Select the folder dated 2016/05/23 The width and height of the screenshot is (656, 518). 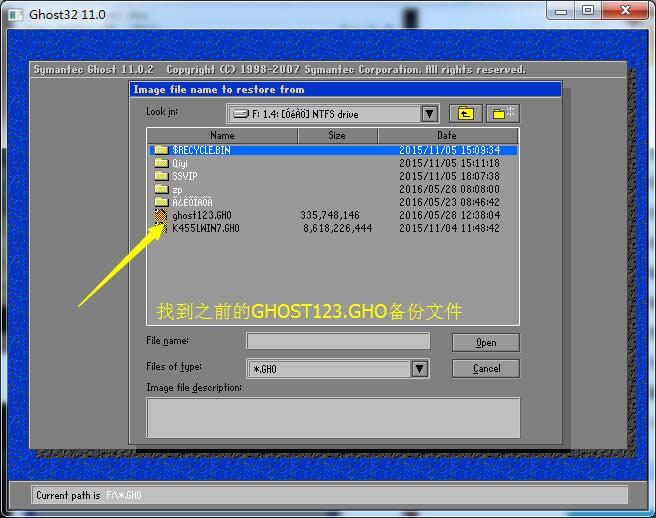tap(192, 202)
